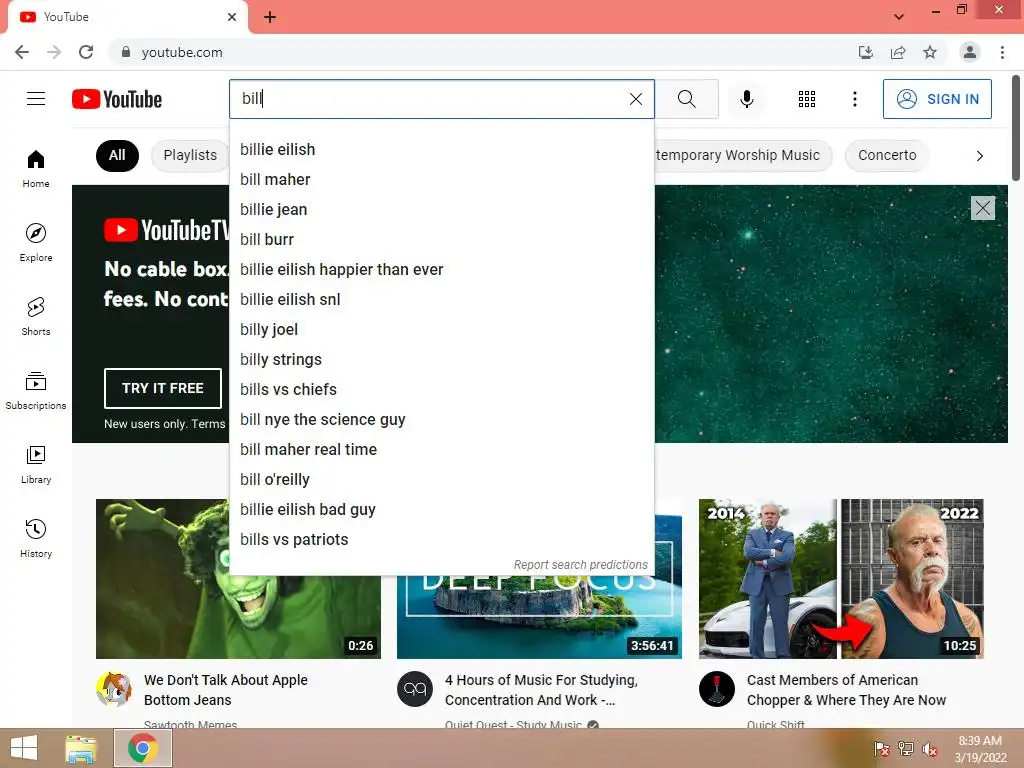Clear the search box with the X
This screenshot has height=768, width=1024.
[635, 99]
